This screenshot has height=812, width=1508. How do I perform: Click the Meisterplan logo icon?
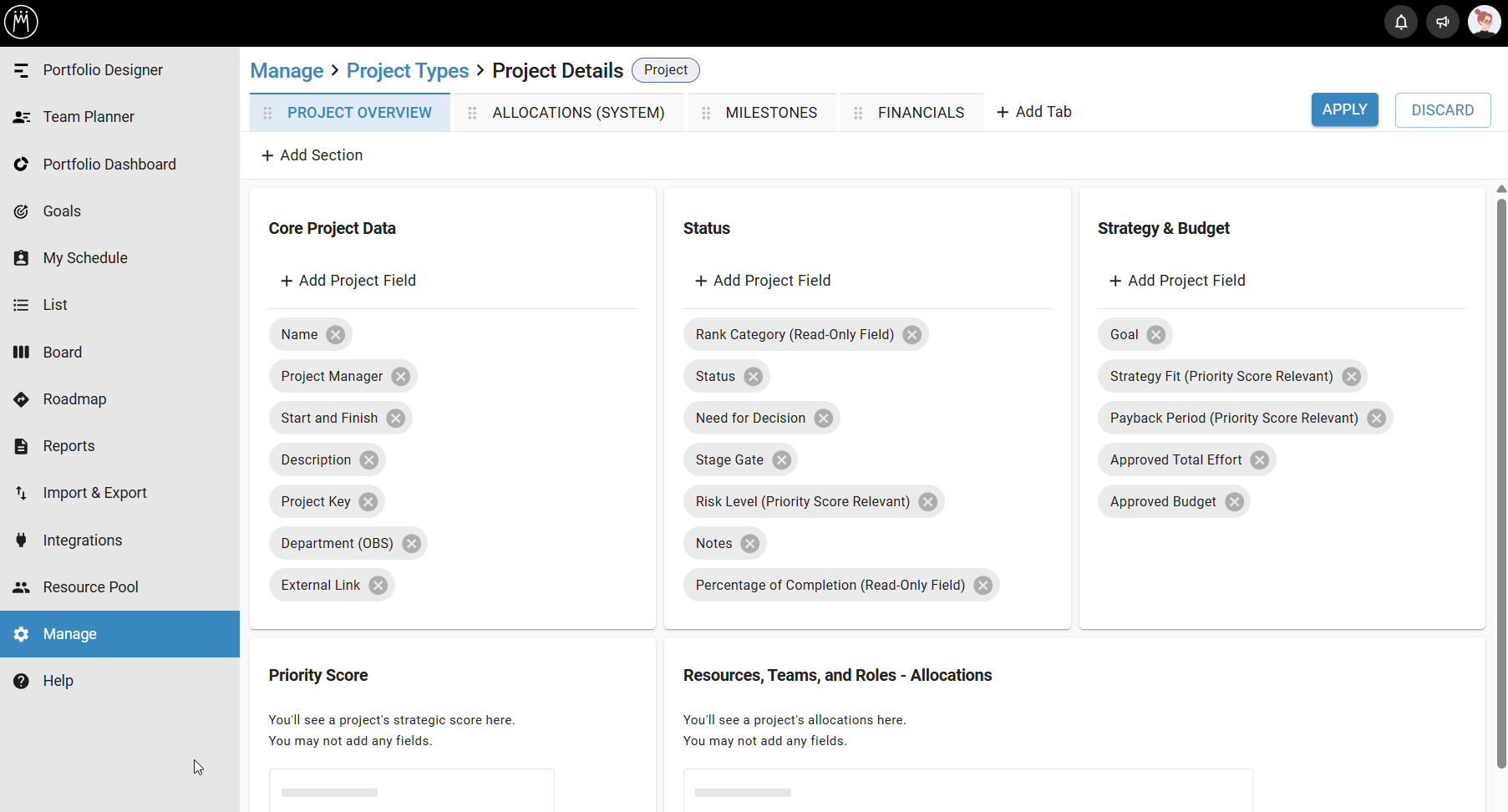pos(21,22)
